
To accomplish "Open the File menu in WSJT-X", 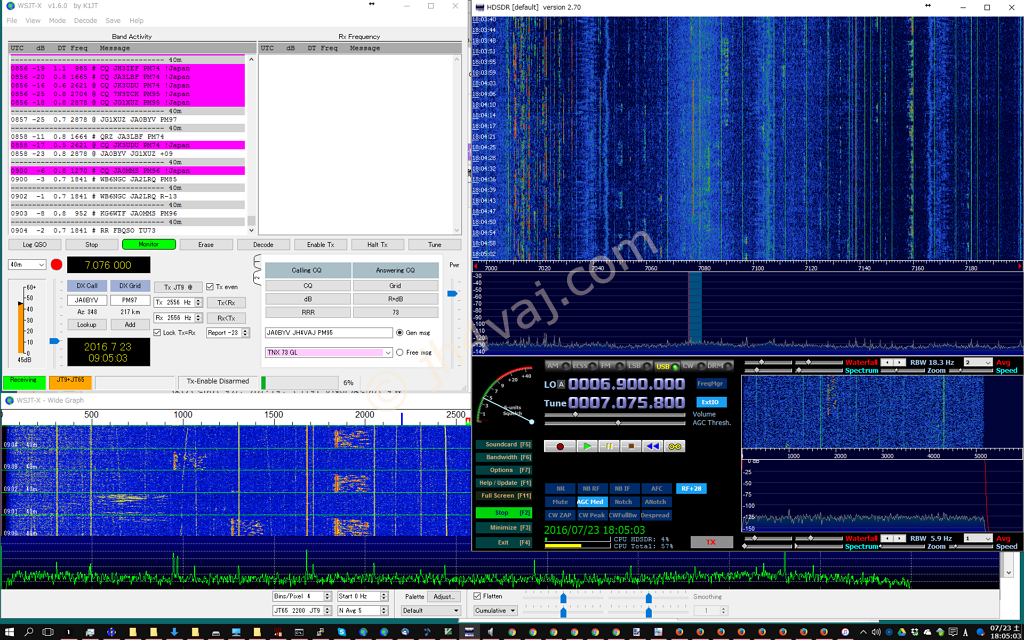I will [12, 20].
